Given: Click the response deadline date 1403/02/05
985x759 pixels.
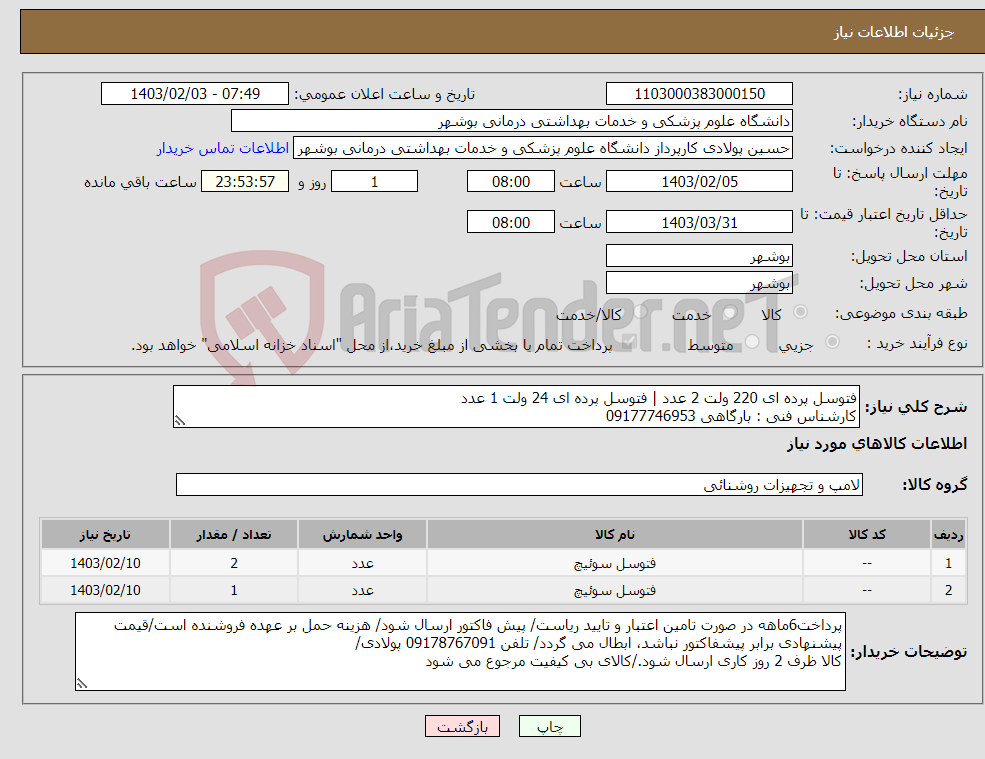Looking at the screenshot, I should pos(699,182).
